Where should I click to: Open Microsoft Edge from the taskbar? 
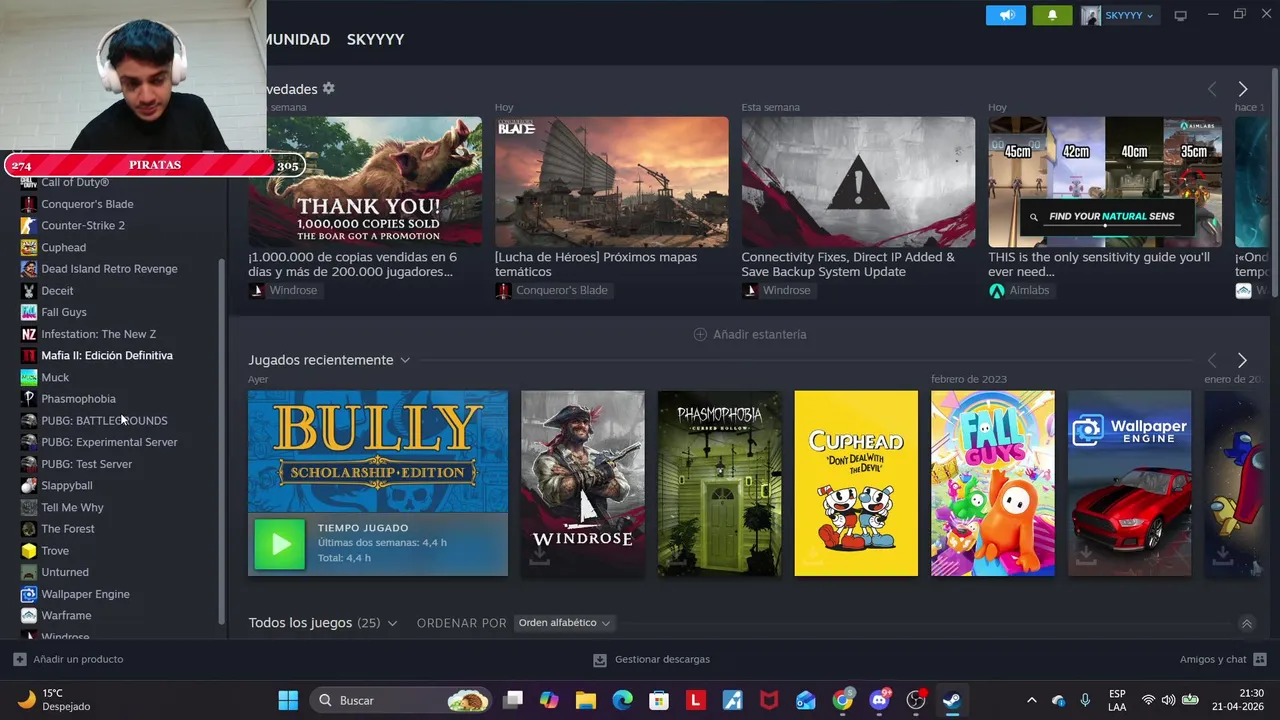click(622, 700)
